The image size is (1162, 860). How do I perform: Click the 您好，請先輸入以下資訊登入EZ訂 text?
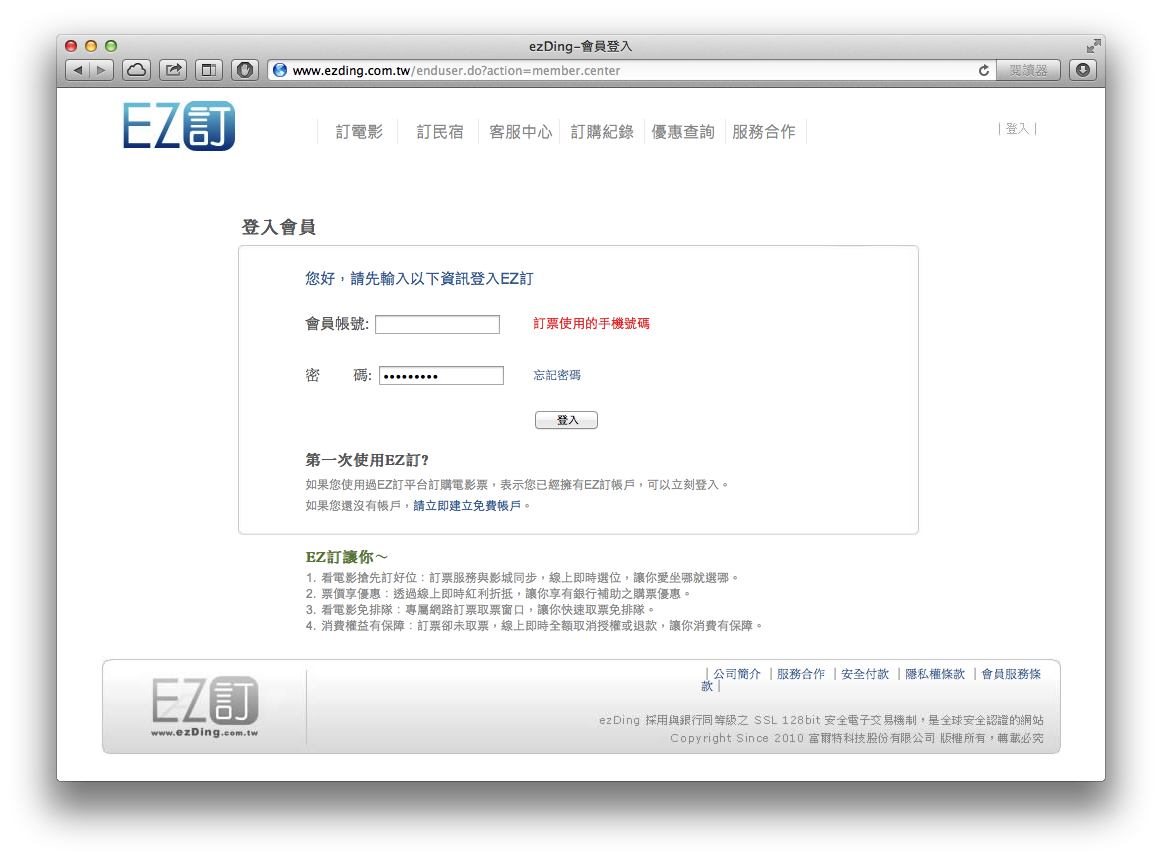coord(419,279)
